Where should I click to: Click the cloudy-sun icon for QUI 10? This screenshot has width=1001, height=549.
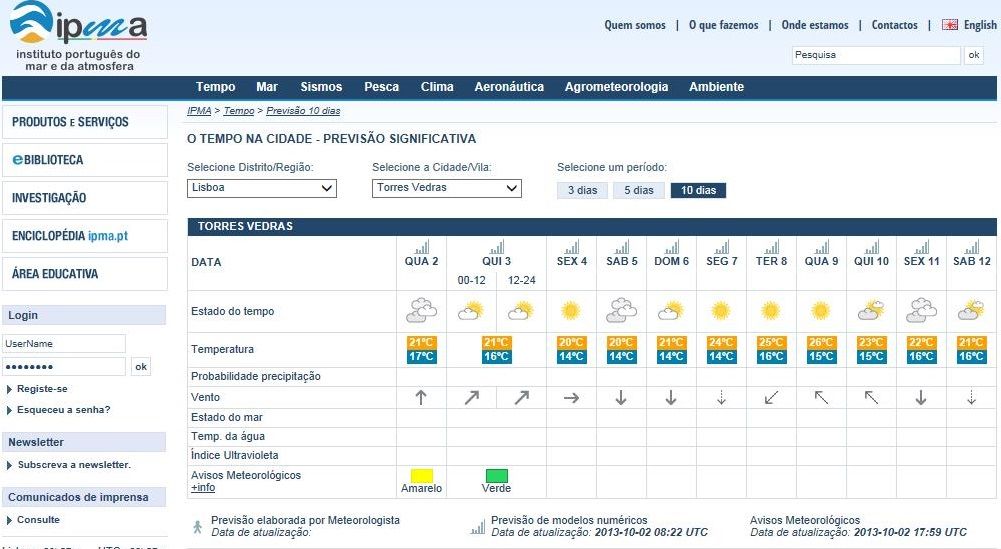coord(871,310)
